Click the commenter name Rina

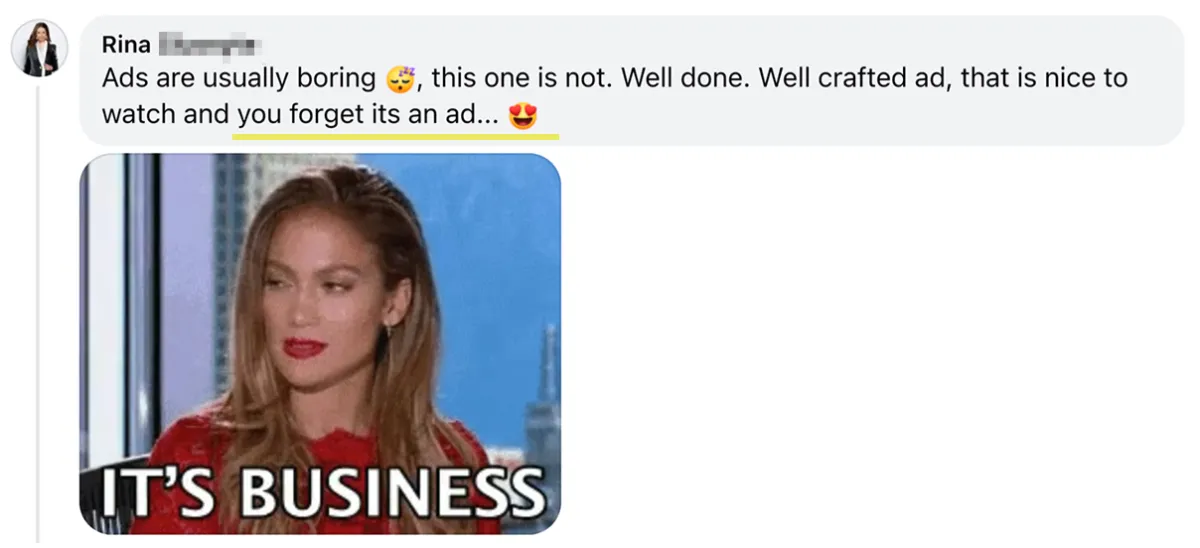click(x=126, y=44)
